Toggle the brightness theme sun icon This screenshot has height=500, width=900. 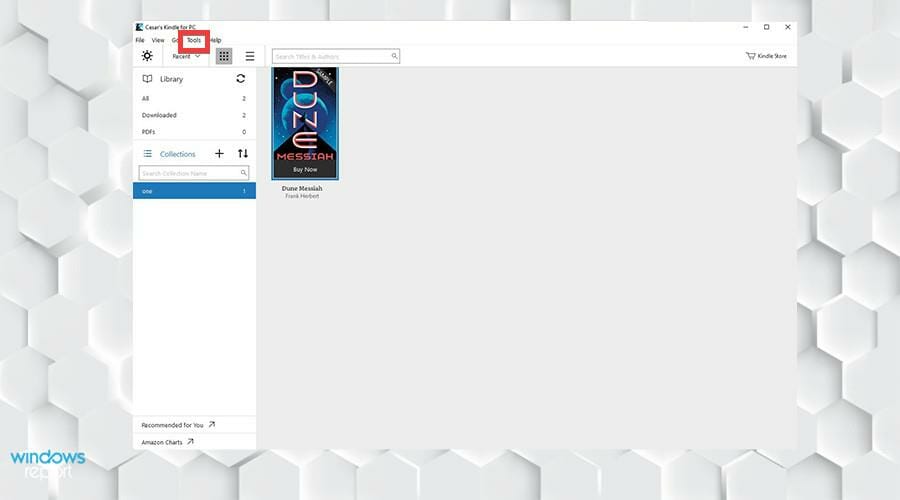[147, 56]
